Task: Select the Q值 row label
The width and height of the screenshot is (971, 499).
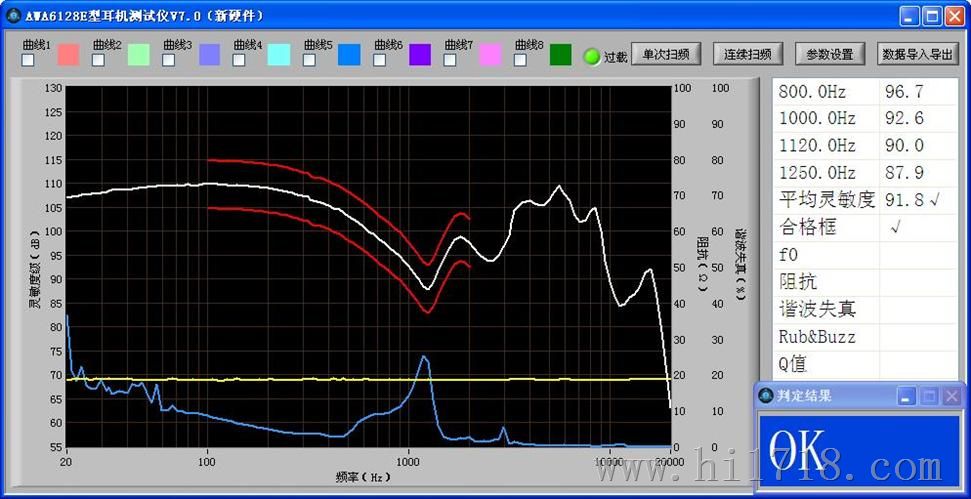Action: [x=793, y=364]
